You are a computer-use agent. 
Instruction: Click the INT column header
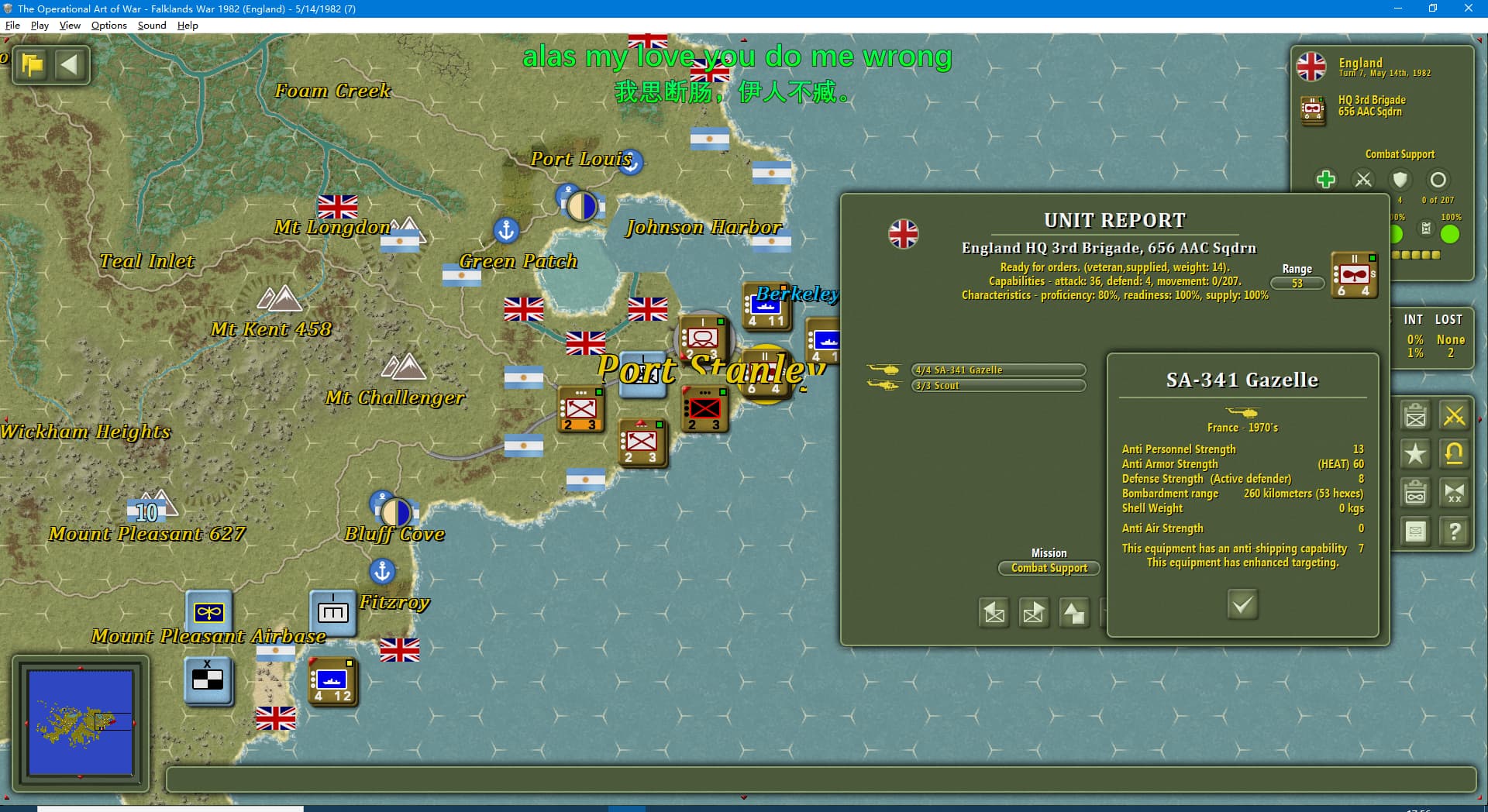coord(1413,319)
